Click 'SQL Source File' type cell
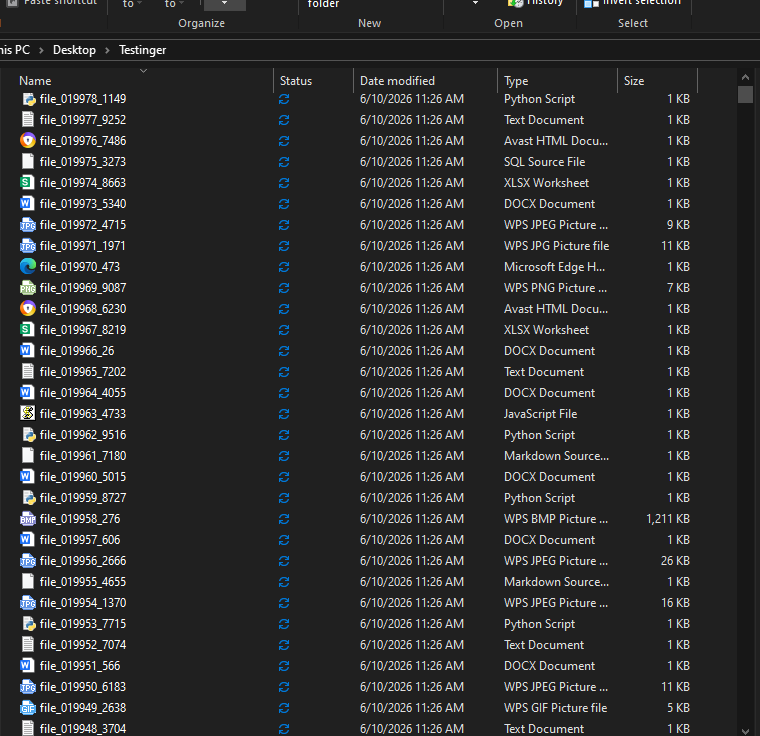760x736 pixels. pos(544,162)
